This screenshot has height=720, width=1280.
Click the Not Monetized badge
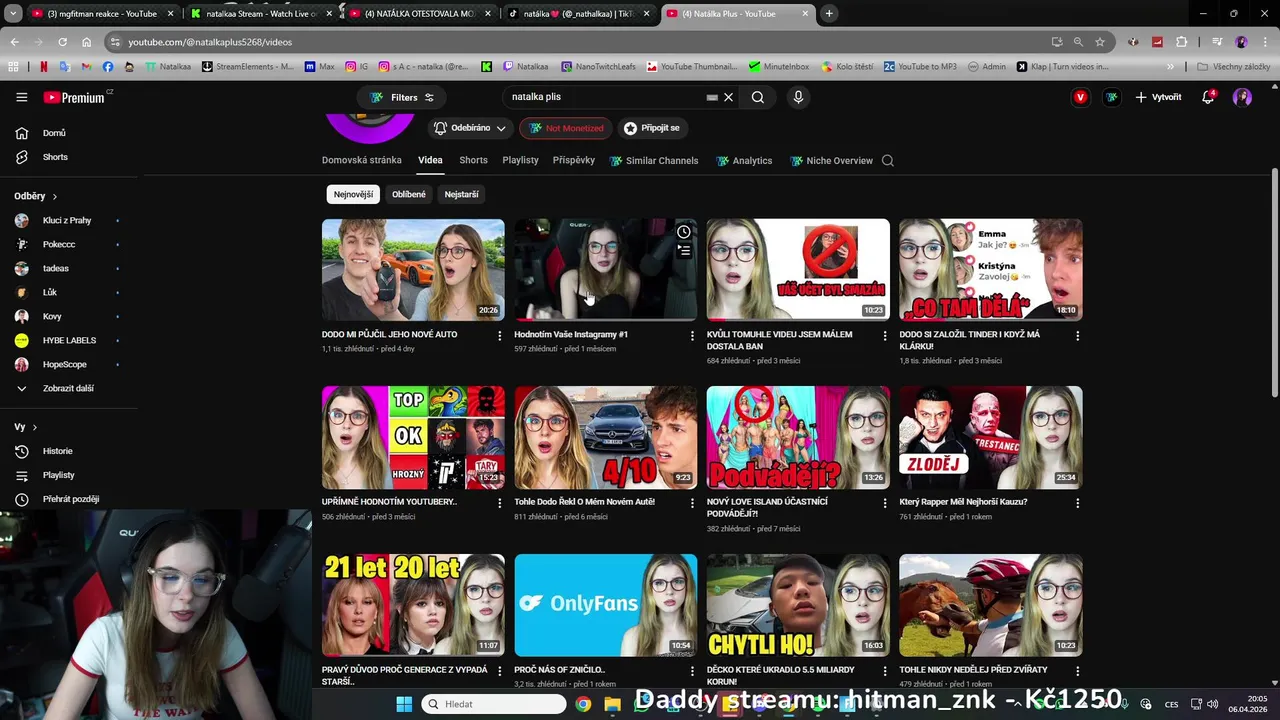566,128
